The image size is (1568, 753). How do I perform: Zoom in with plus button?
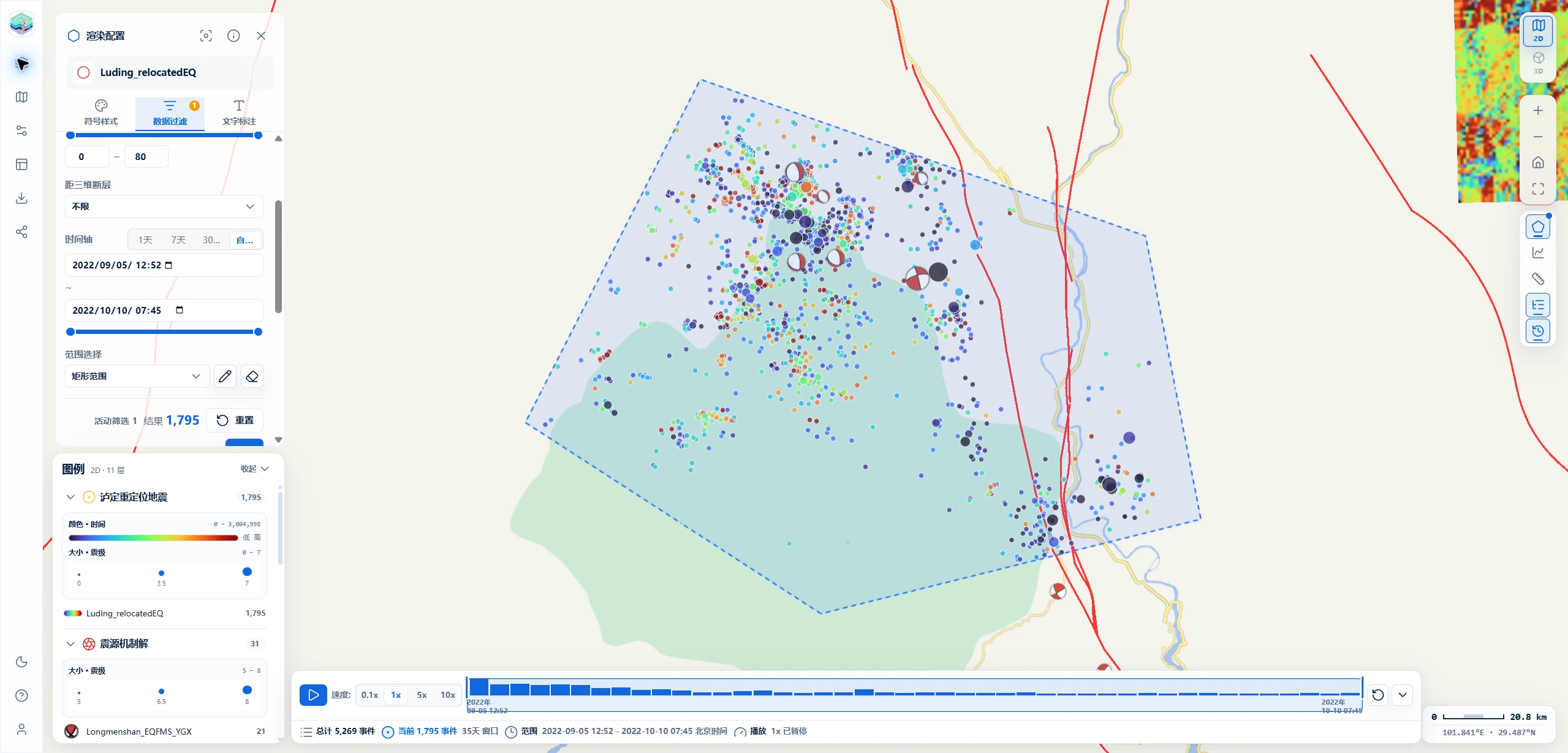[x=1538, y=110]
